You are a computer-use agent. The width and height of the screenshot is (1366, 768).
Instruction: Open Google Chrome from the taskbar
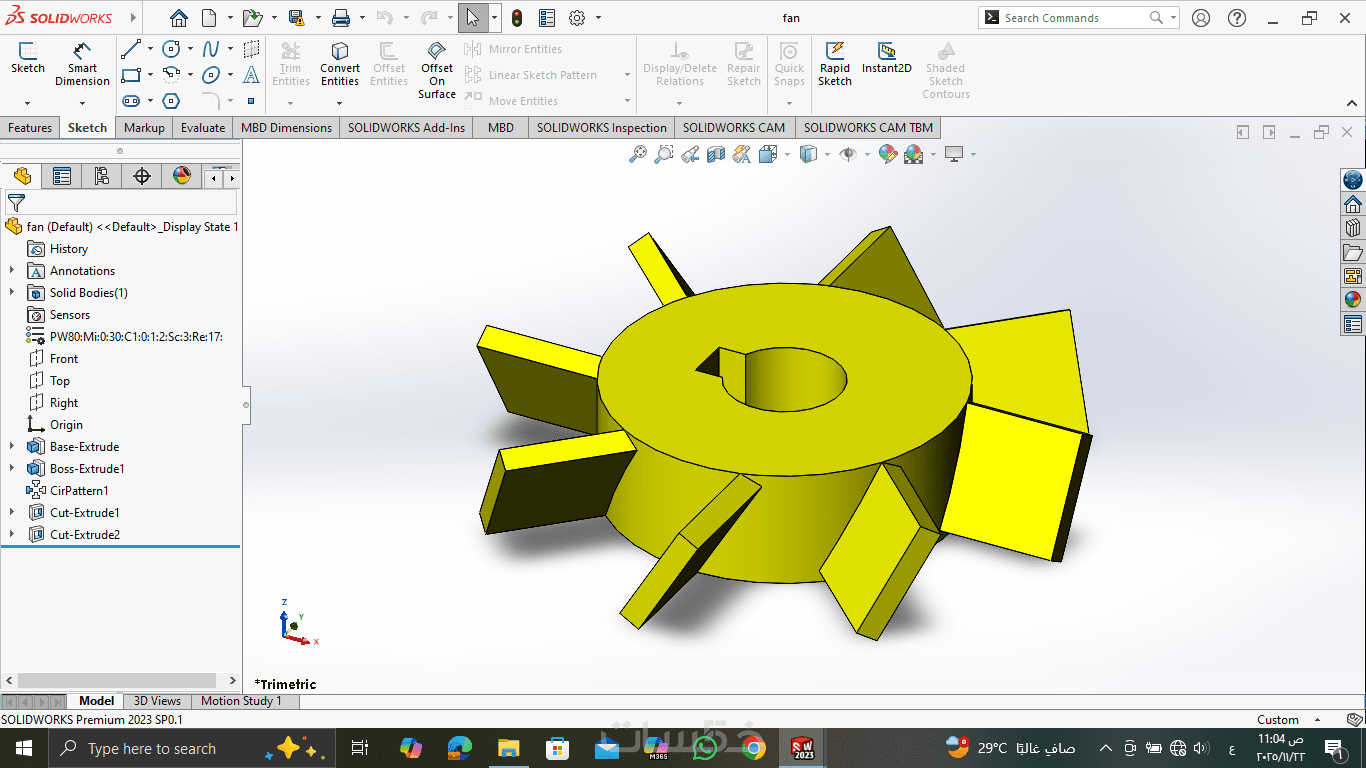753,748
